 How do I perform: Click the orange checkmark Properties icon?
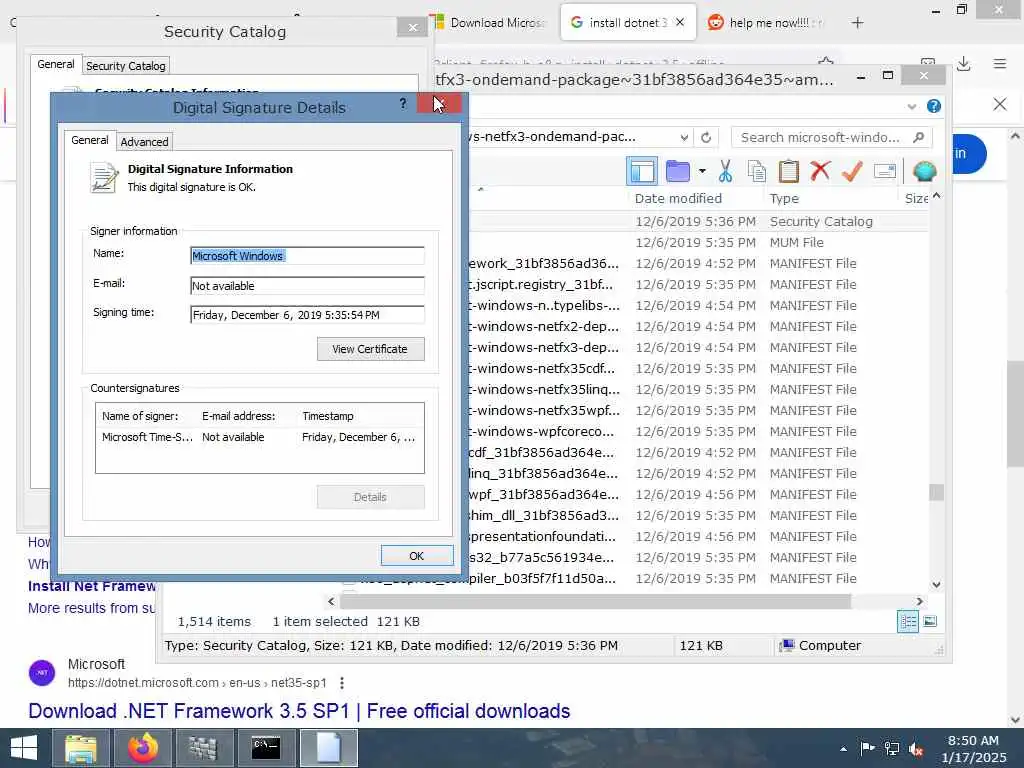tap(852, 172)
